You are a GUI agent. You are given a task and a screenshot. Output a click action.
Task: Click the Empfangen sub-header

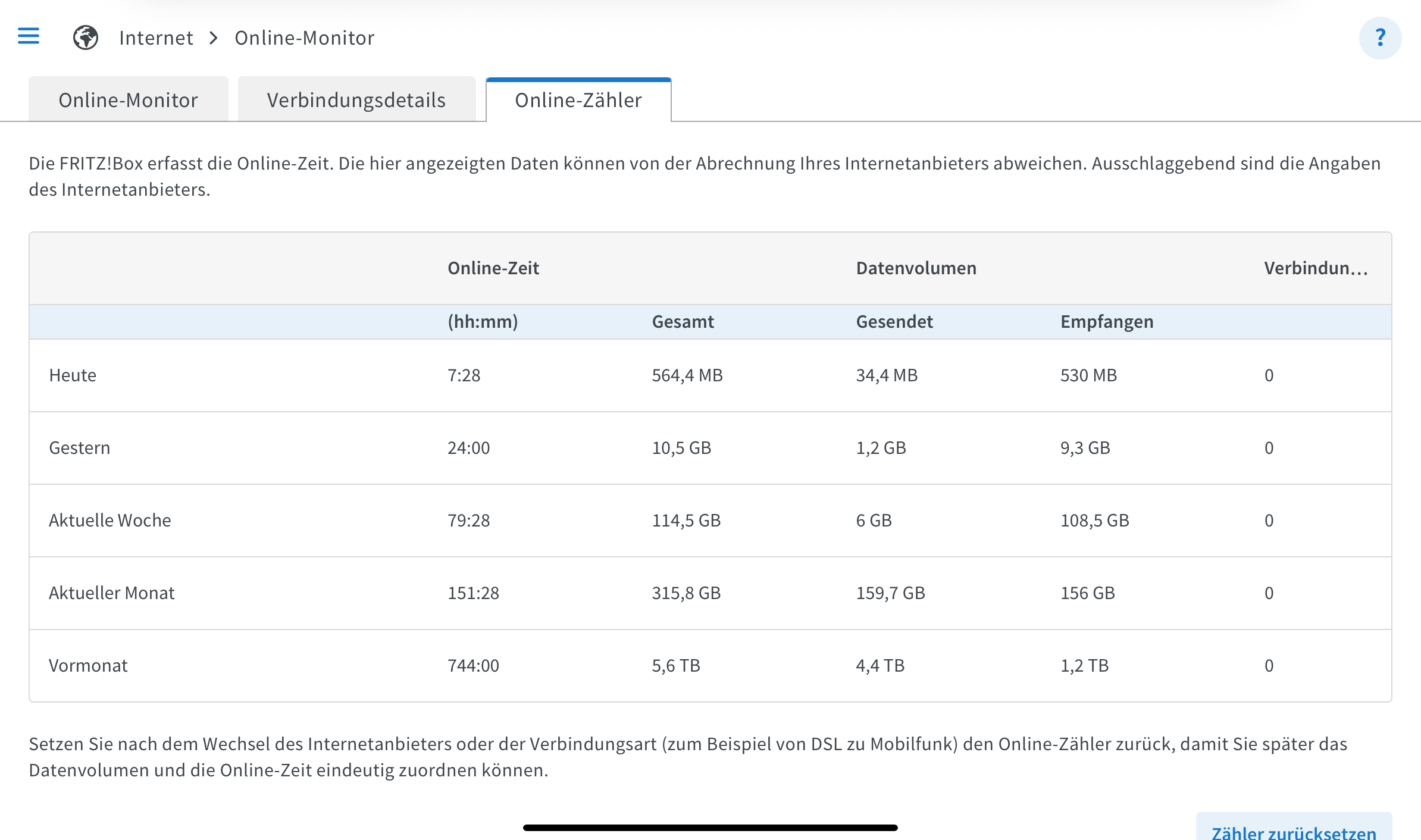(1106, 322)
